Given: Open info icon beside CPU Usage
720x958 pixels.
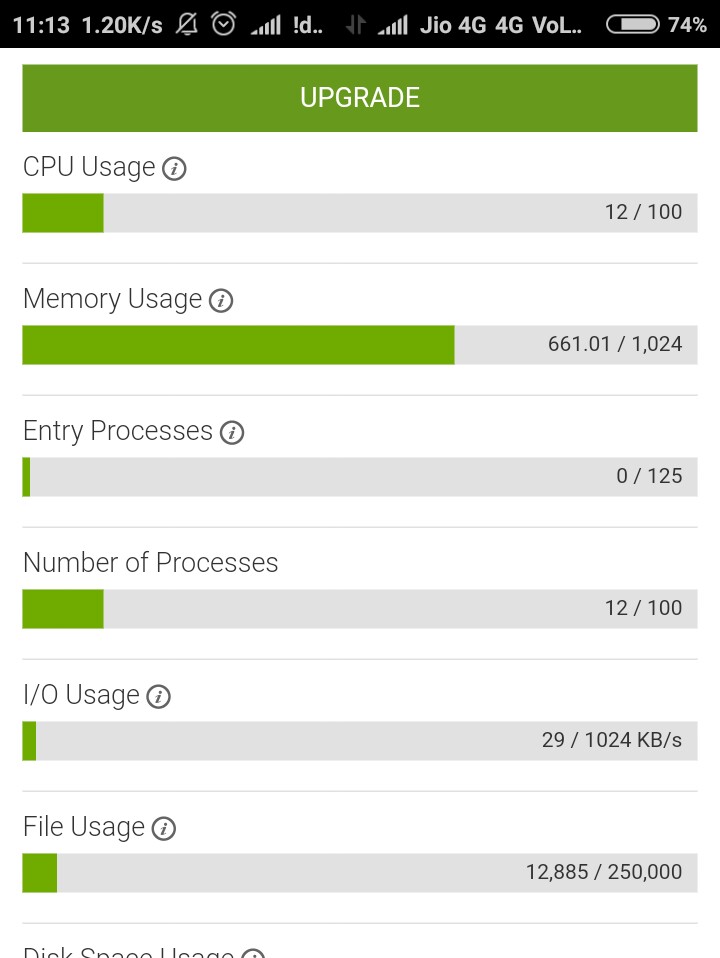Looking at the screenshot, I should tap(174, 169).
